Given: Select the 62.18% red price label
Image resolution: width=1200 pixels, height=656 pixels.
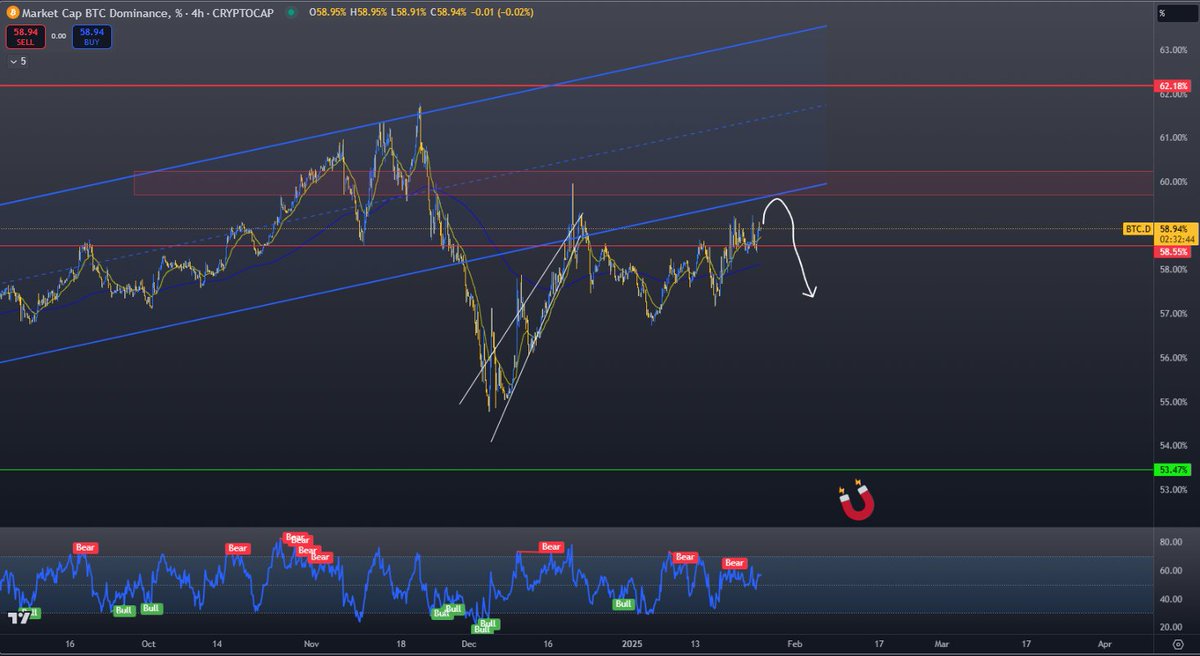Looking at the screenshot, I should 1173,87.
